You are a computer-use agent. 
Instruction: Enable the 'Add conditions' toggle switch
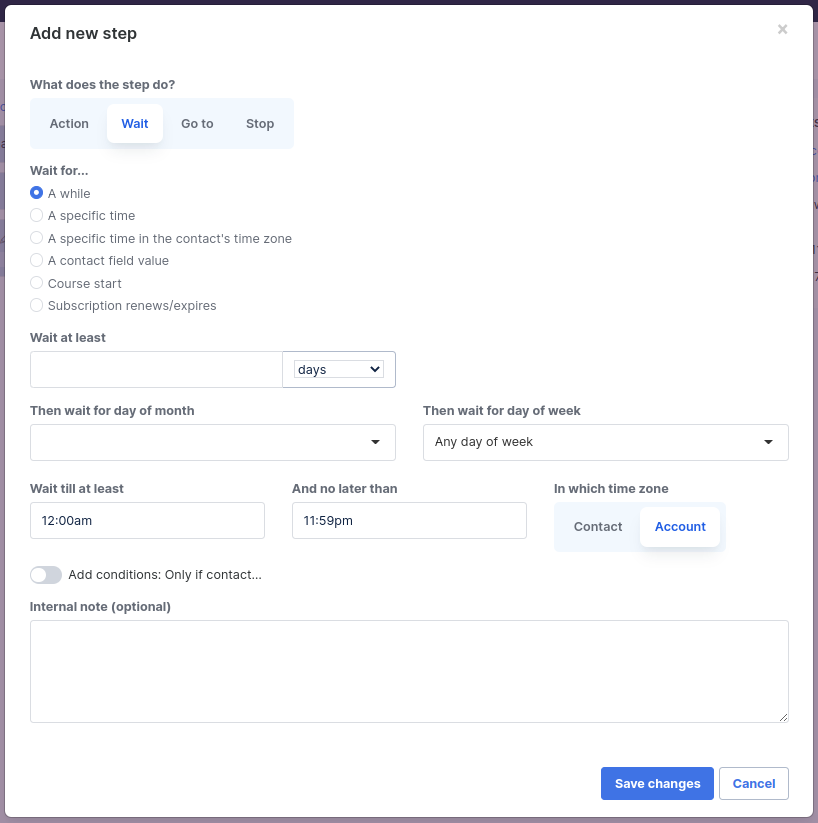46,575
